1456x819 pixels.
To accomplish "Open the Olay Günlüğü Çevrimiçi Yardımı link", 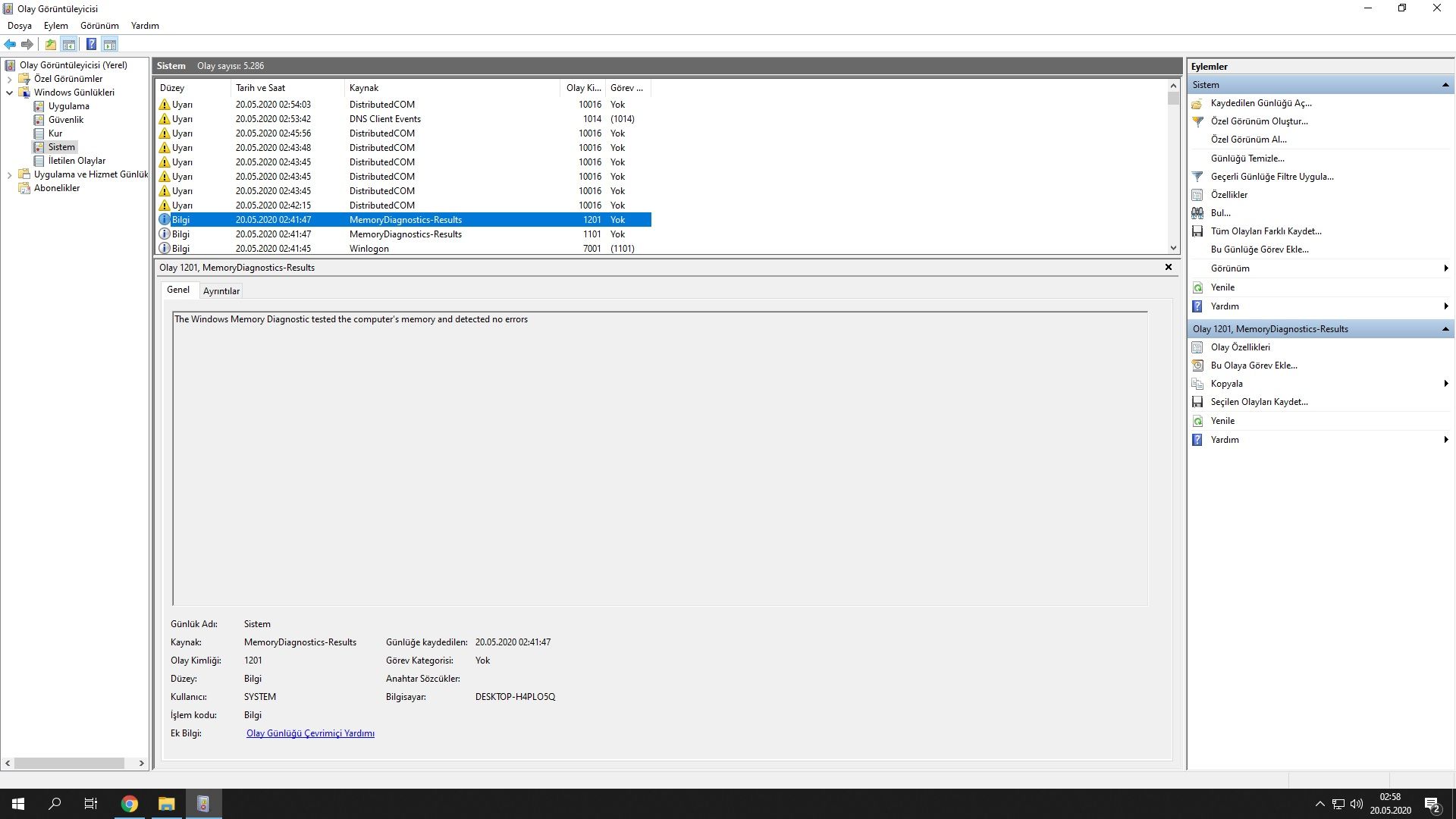I will point(310,733).
